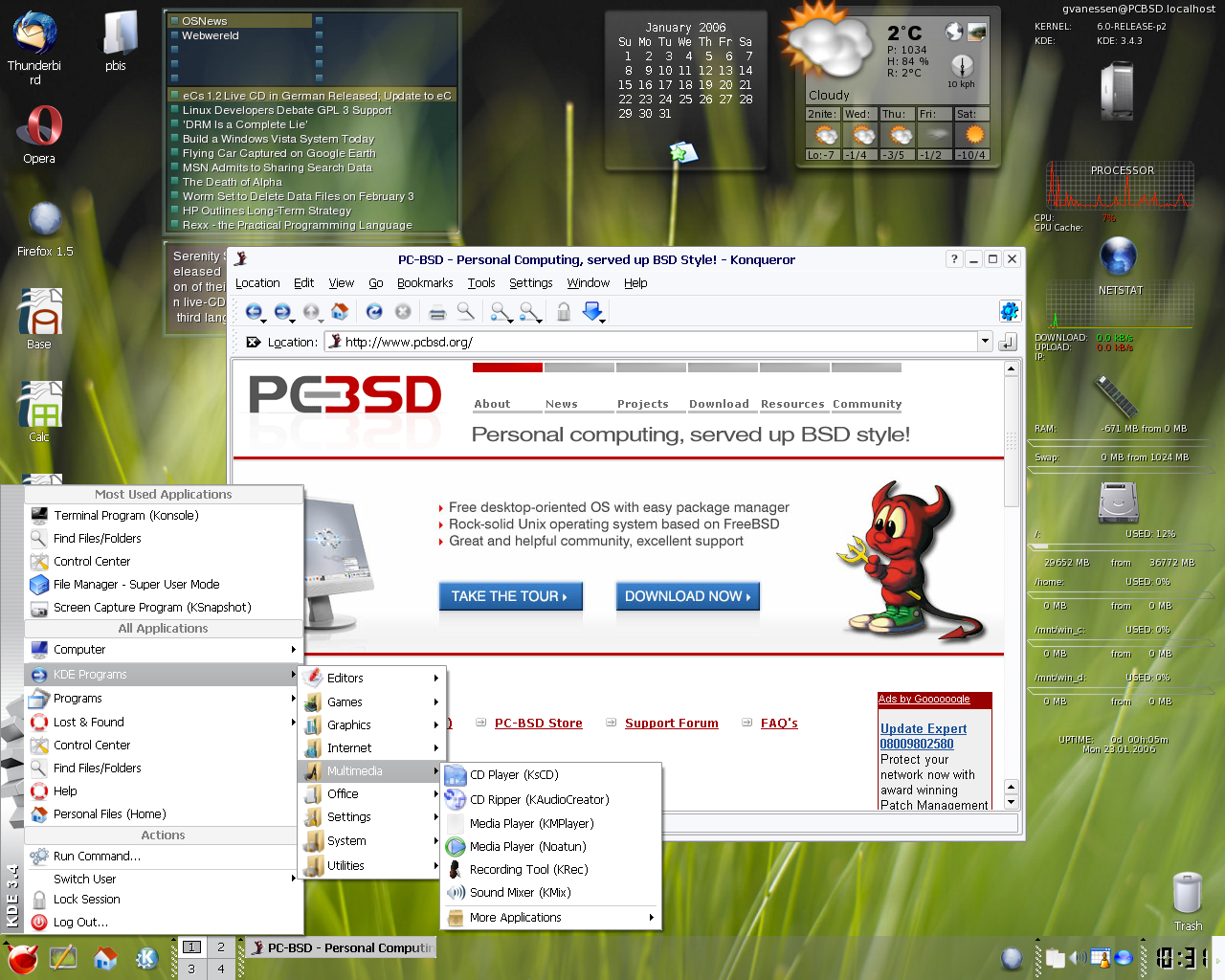Open the Sound Mixer (KMix) entry
Image resolution: width=1225 pixels, height=980 pixels.
tap(520, 893)
